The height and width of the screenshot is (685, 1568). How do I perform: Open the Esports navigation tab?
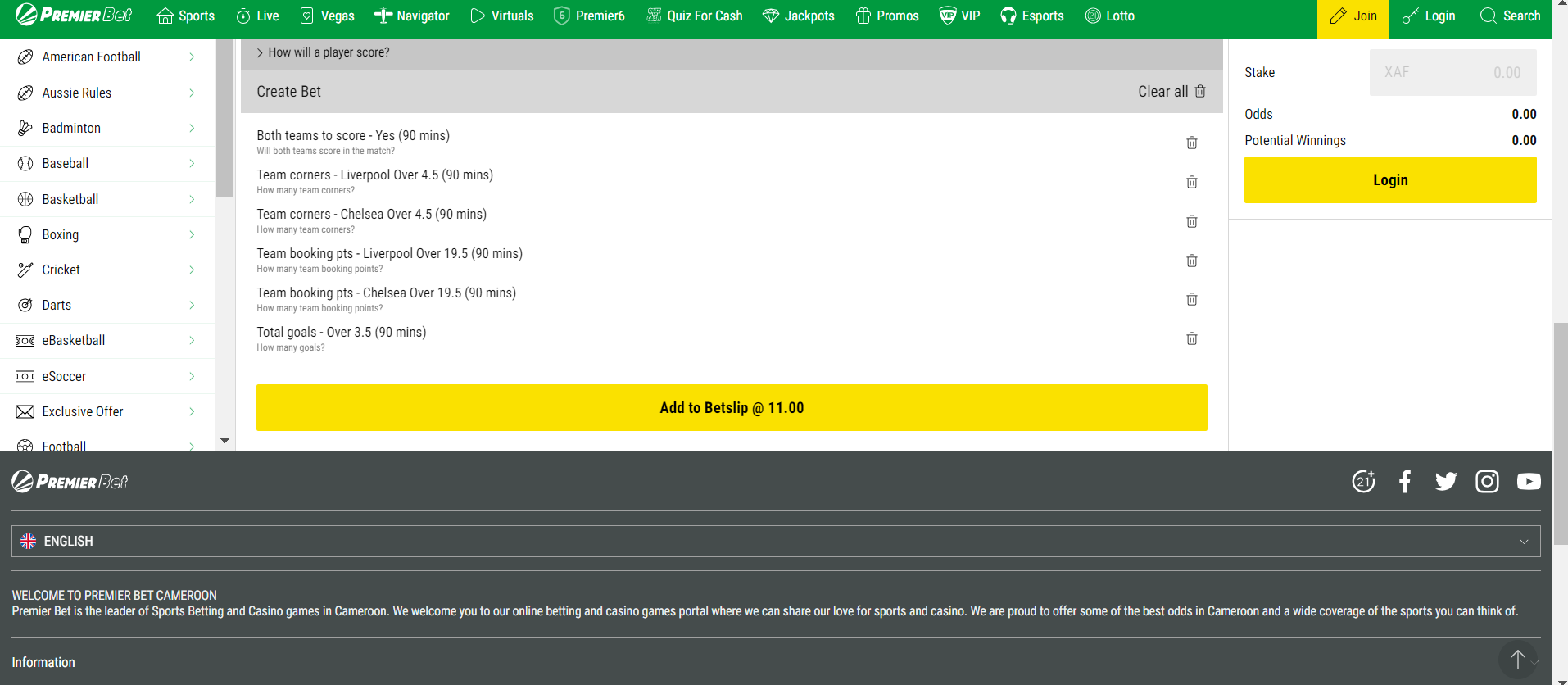1031,16
